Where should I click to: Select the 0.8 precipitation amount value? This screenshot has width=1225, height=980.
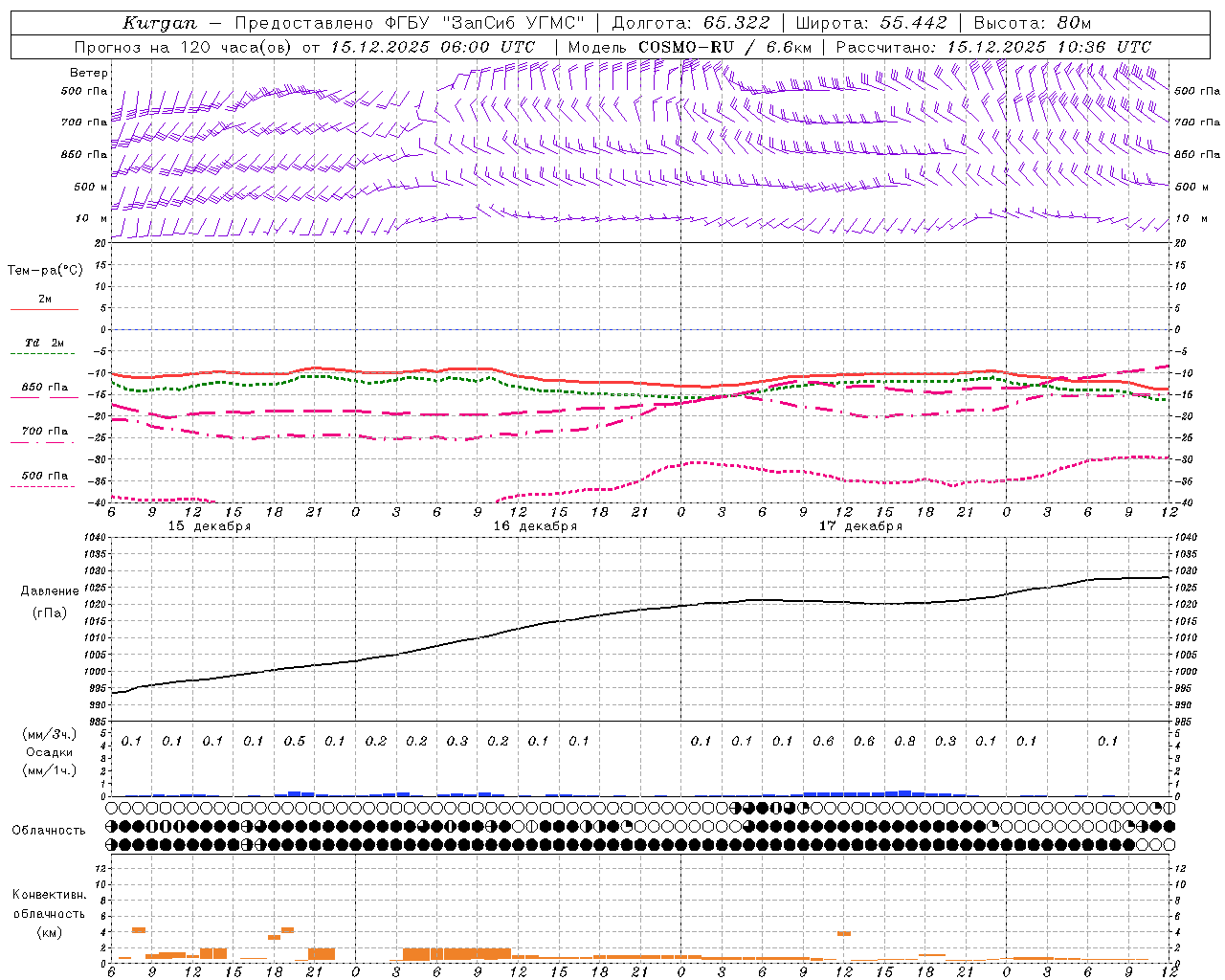[904, 742]
